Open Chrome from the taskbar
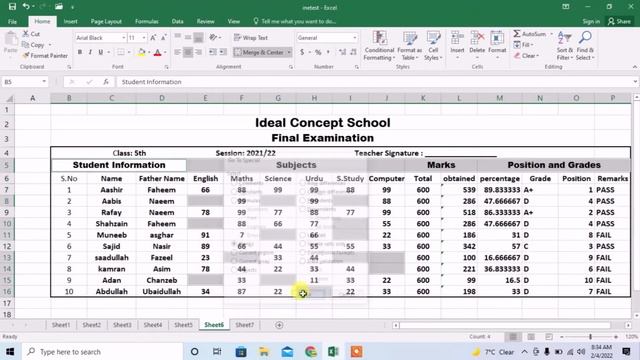Viewport: 640px width, 360px height. coord(311,351)
